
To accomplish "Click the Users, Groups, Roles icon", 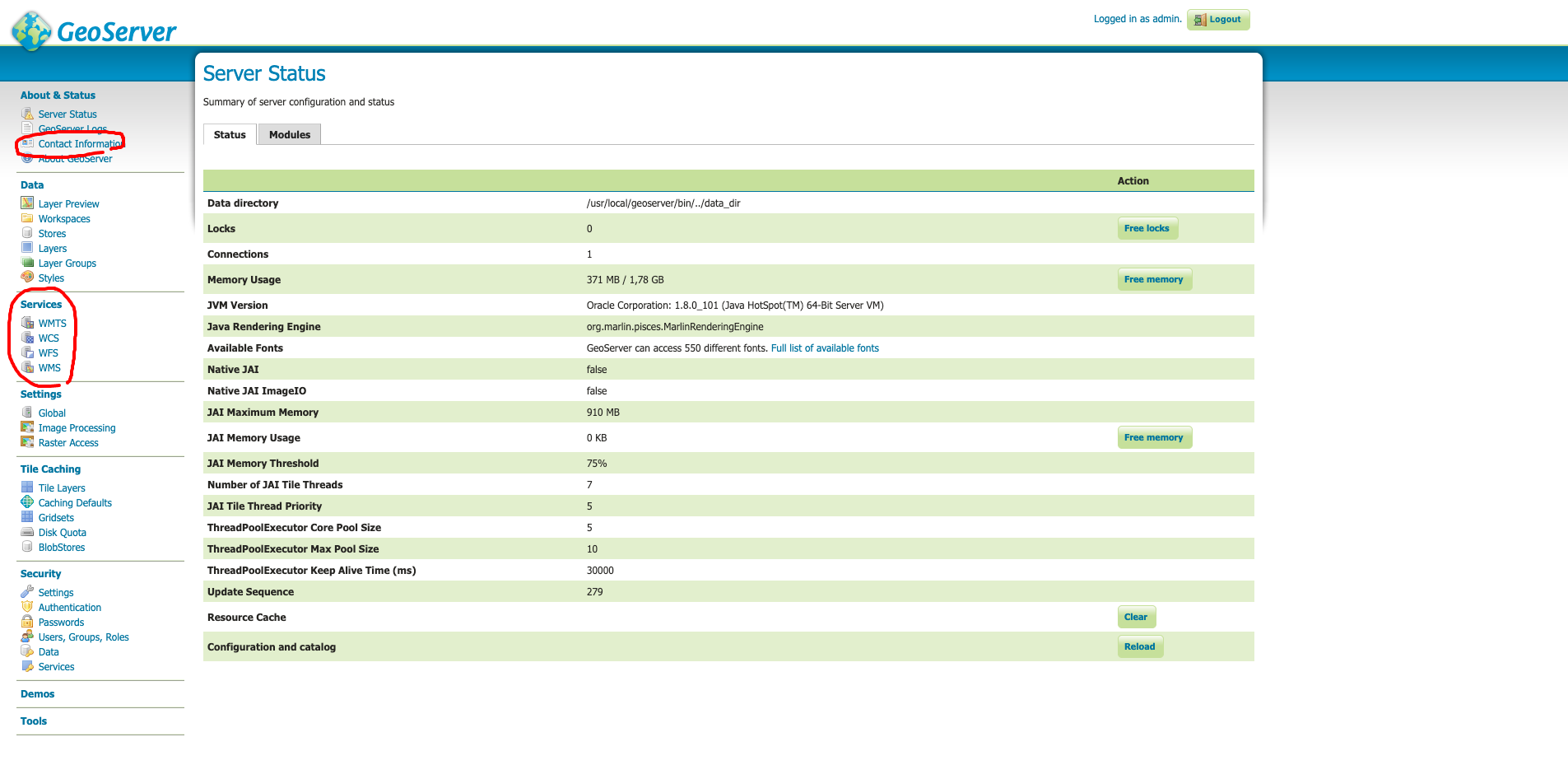I will [x=27, y=637].
